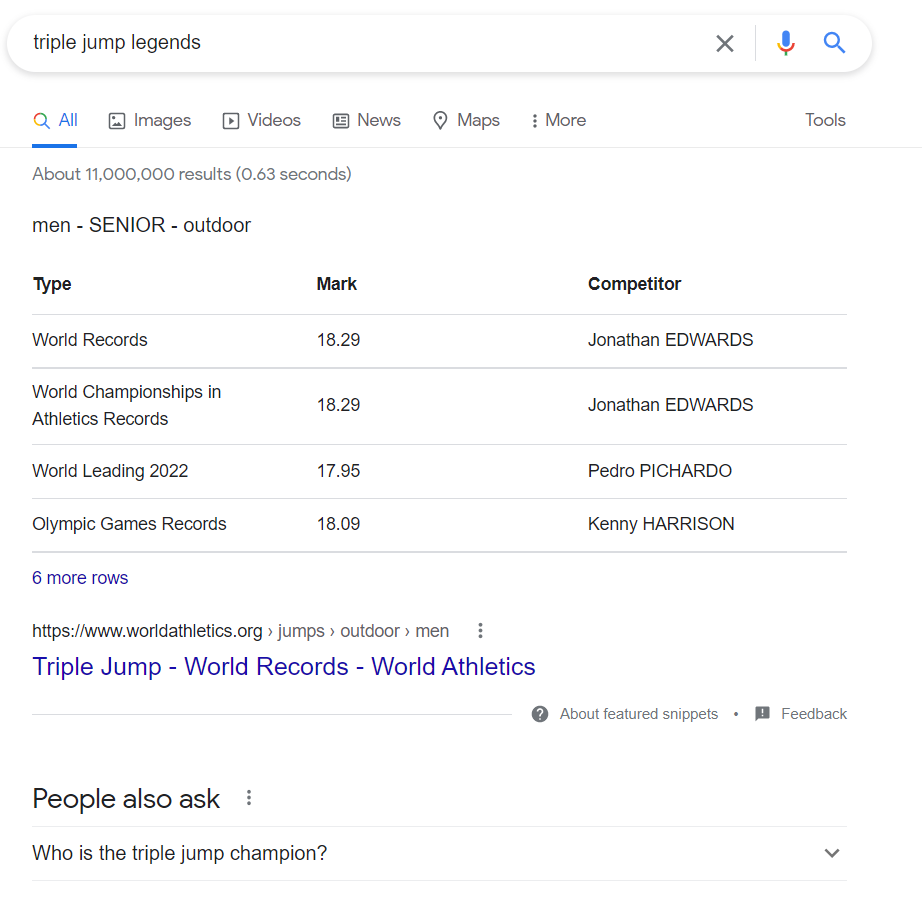
Task: Open the Videos tab
Action: tap(262, 121)
